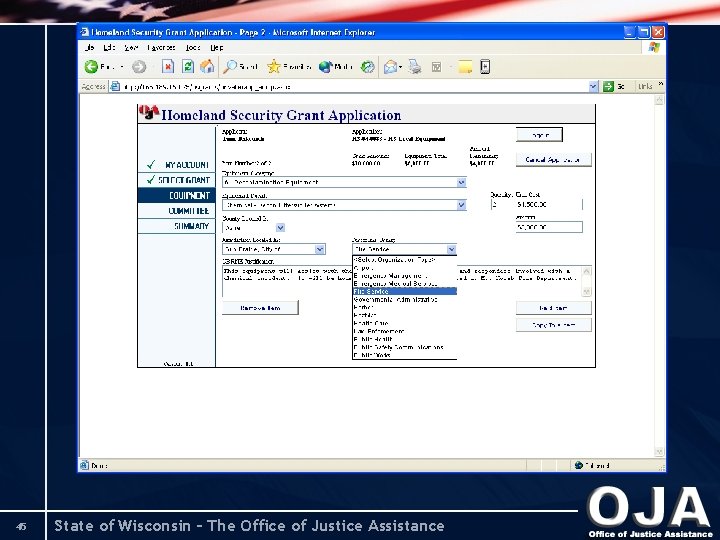Image resolution: width=720 pixels, height=540 pixels.
Task: Click the Internet Explorer title bar icon
Action: (84, 32)
